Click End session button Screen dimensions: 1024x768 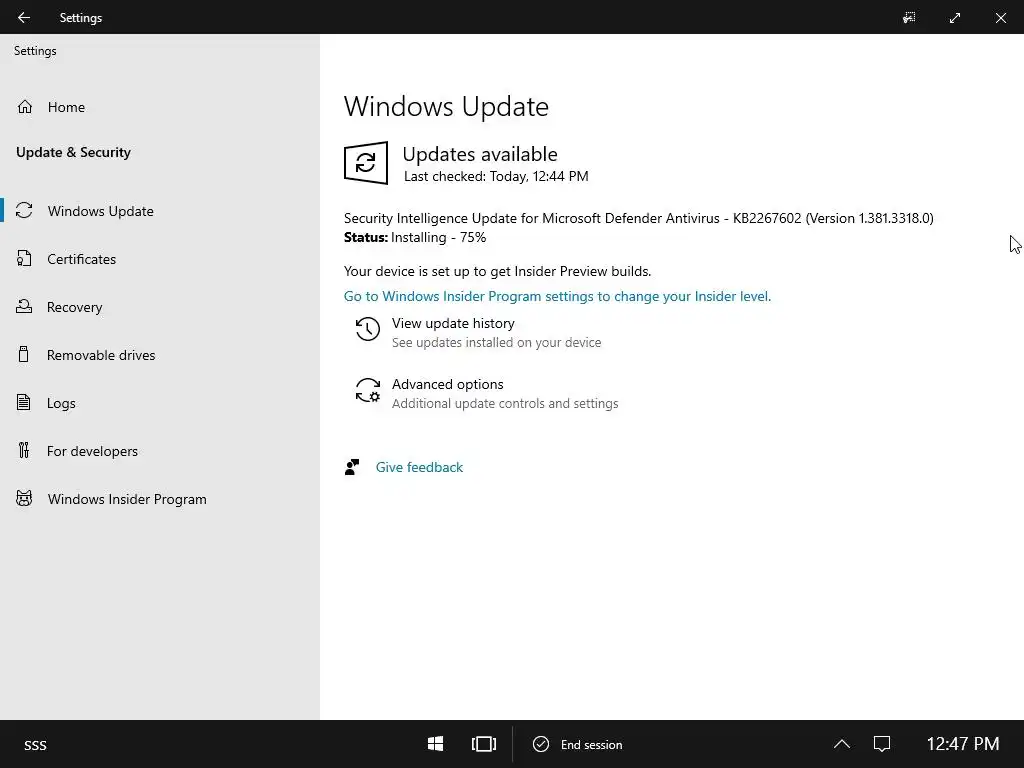[x=577, y=744]
